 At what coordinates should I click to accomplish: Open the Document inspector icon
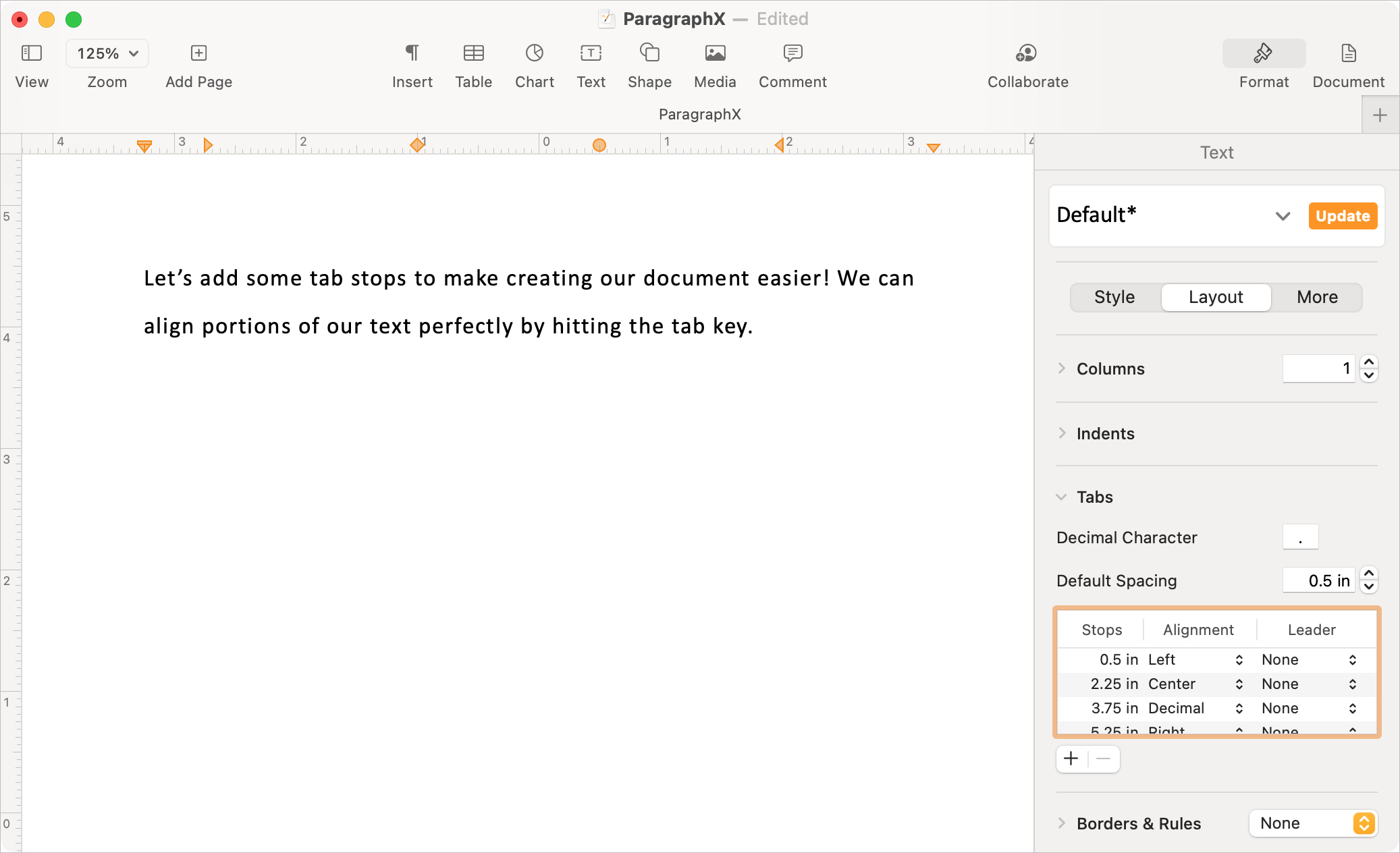coord(1348,53)
